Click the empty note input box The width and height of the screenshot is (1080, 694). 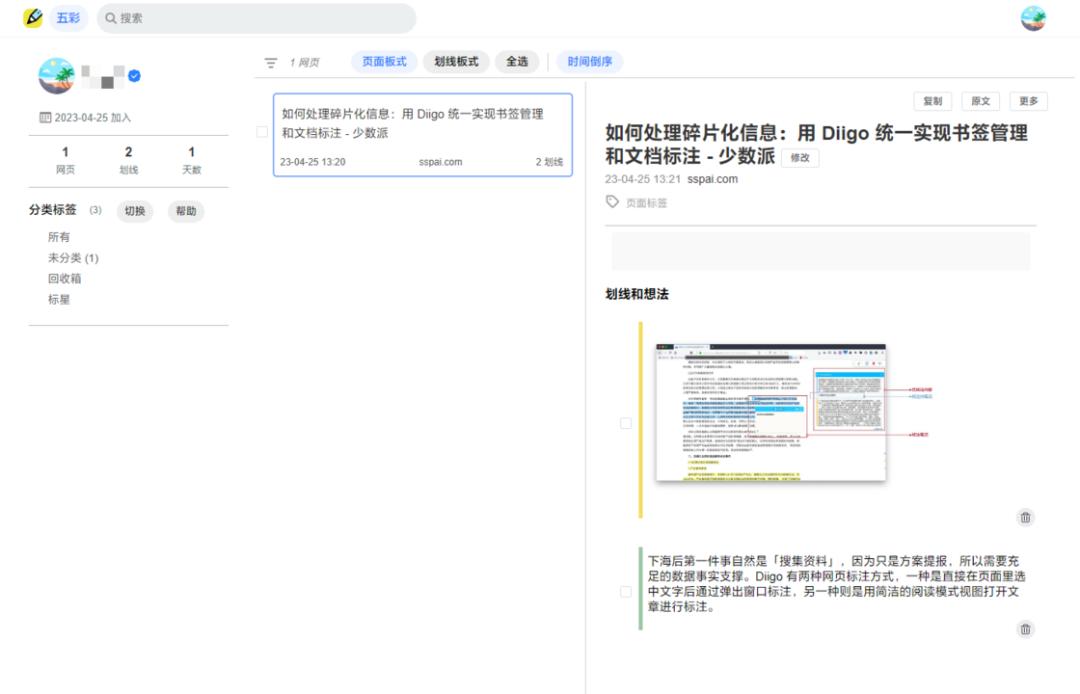[x=820, y=251]
